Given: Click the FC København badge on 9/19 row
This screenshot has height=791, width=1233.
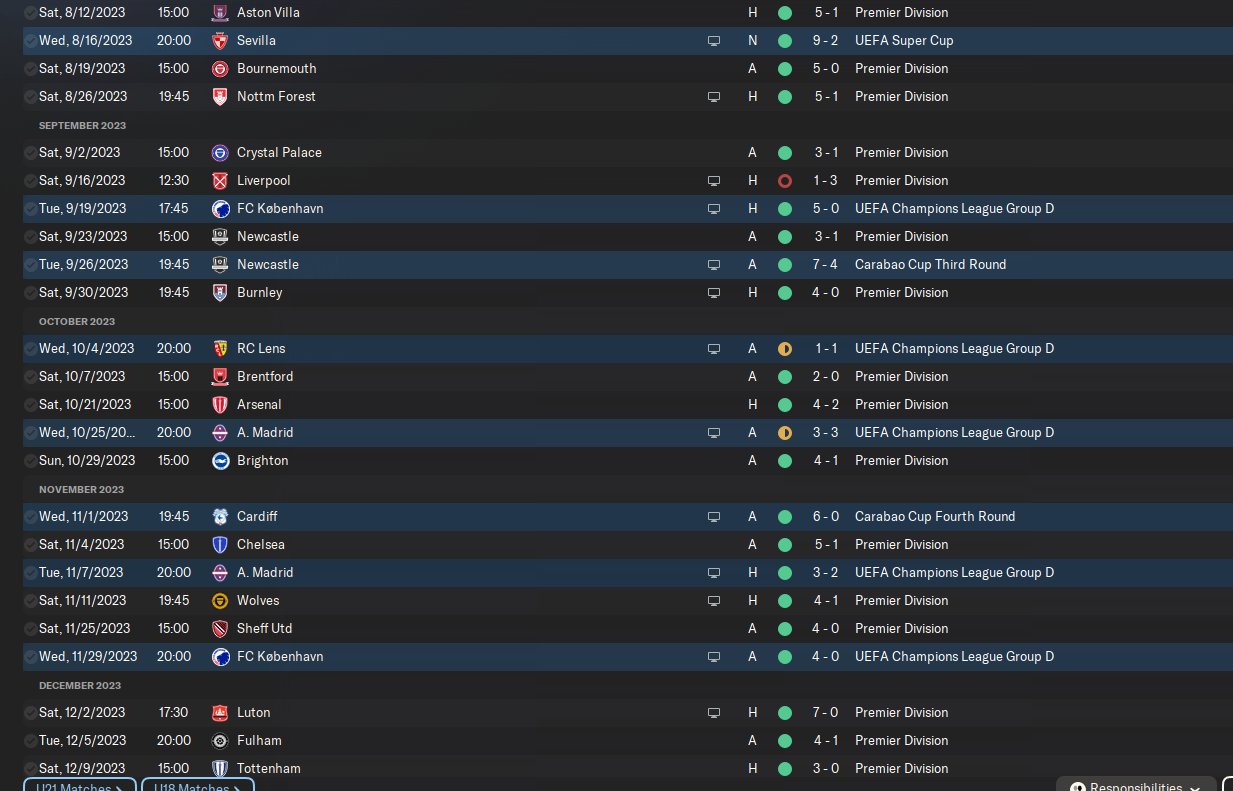Looking at the screenshot, I should pos(220,209).
